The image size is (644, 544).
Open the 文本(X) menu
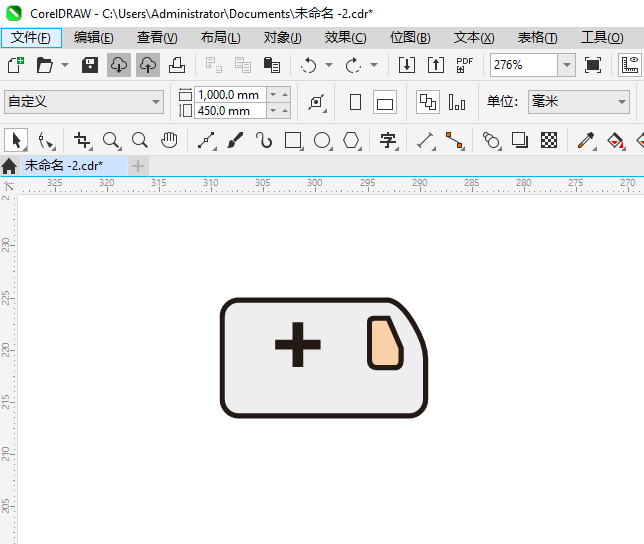coord(474,38)
